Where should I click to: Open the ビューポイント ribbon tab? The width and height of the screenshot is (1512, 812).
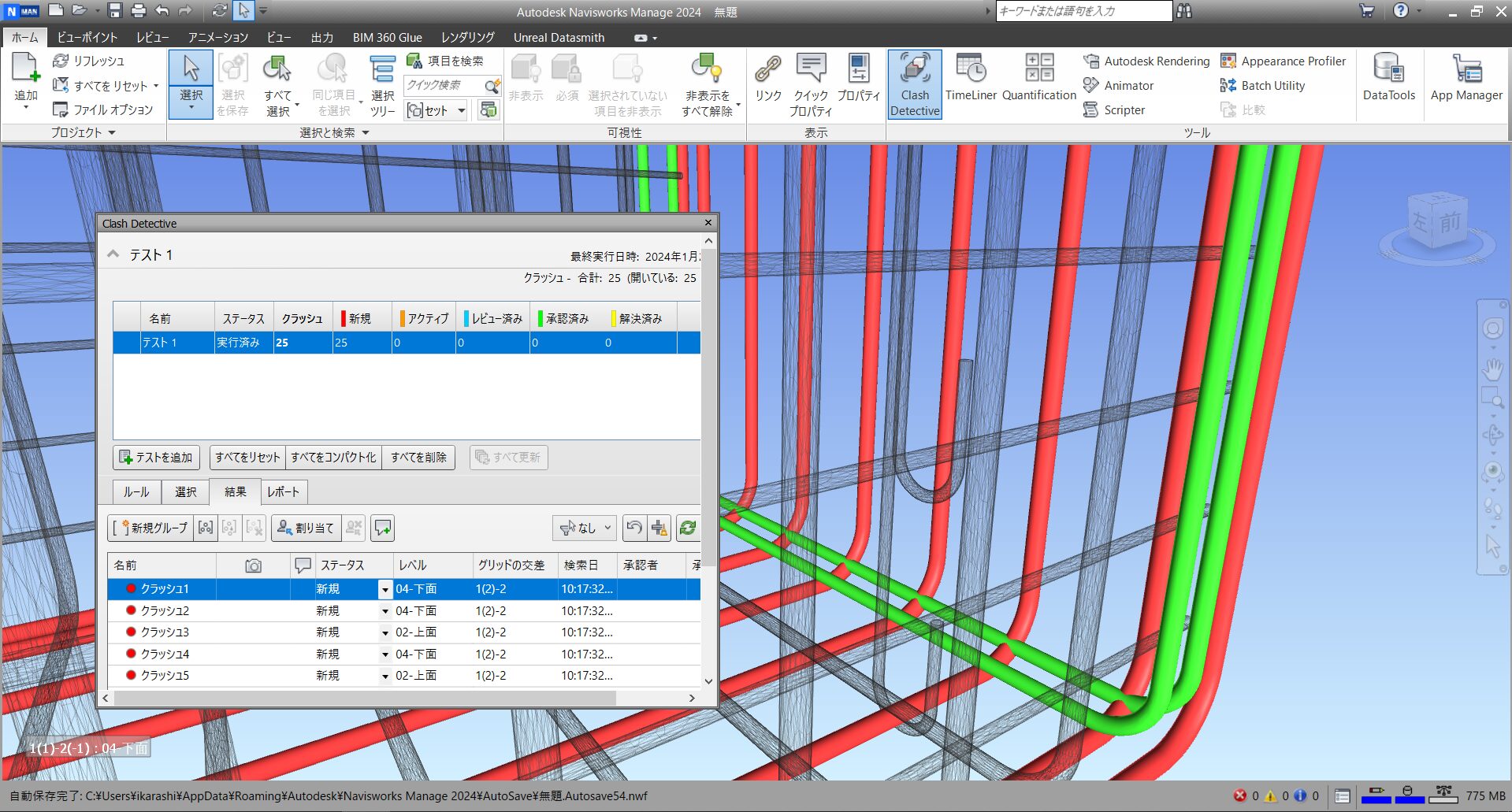(x=87, y=37)
